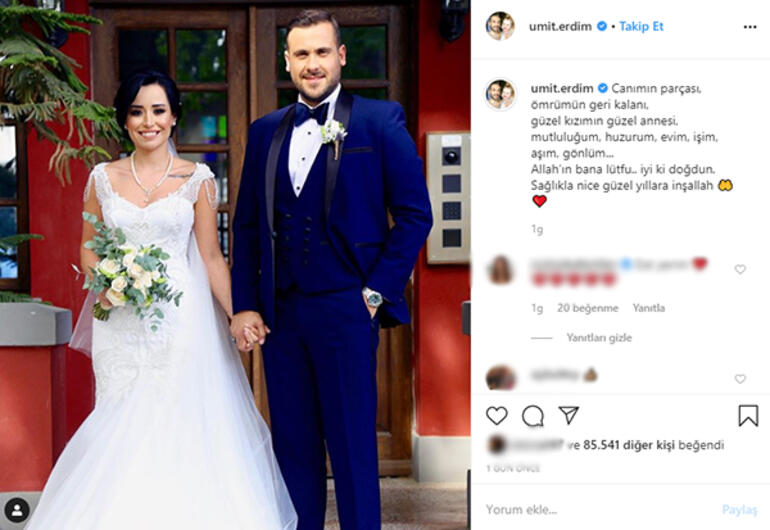Like the first comment with its heart
Viewport: 770px width, 530px height.
(740, 269)
